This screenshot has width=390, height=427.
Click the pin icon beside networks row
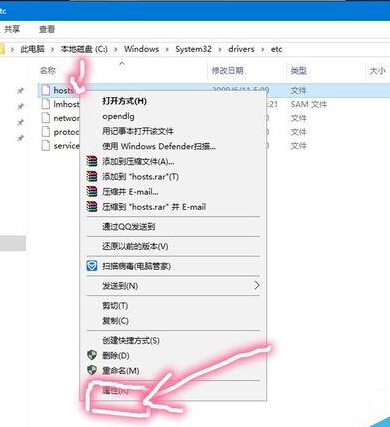pos(21,122)
